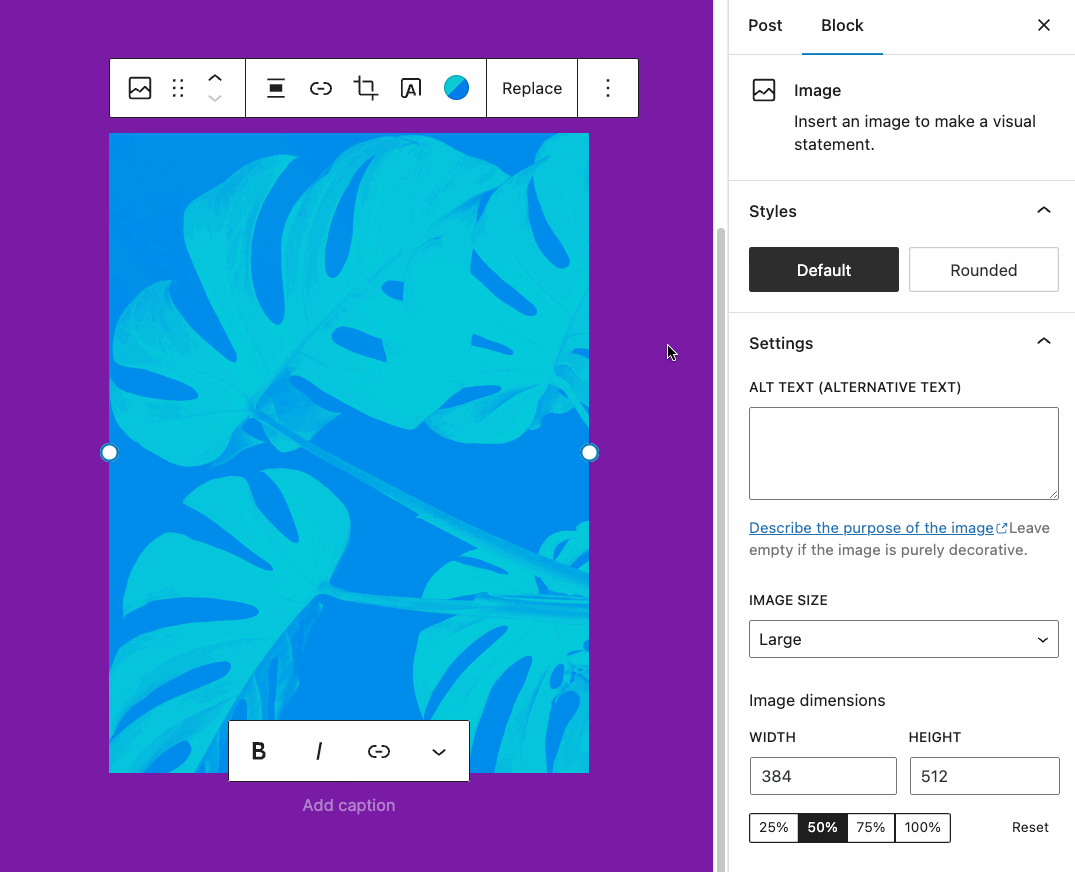Set image size to 75%
The image size is (1075, 872).
[871, 827]
